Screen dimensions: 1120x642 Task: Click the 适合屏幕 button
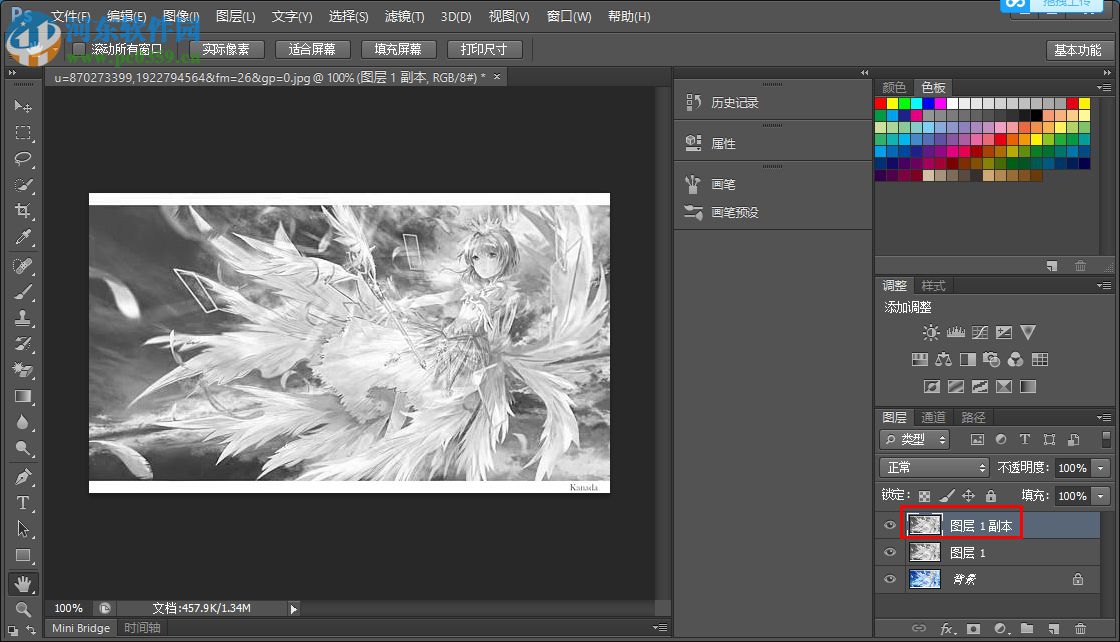(x=312, y=49)
